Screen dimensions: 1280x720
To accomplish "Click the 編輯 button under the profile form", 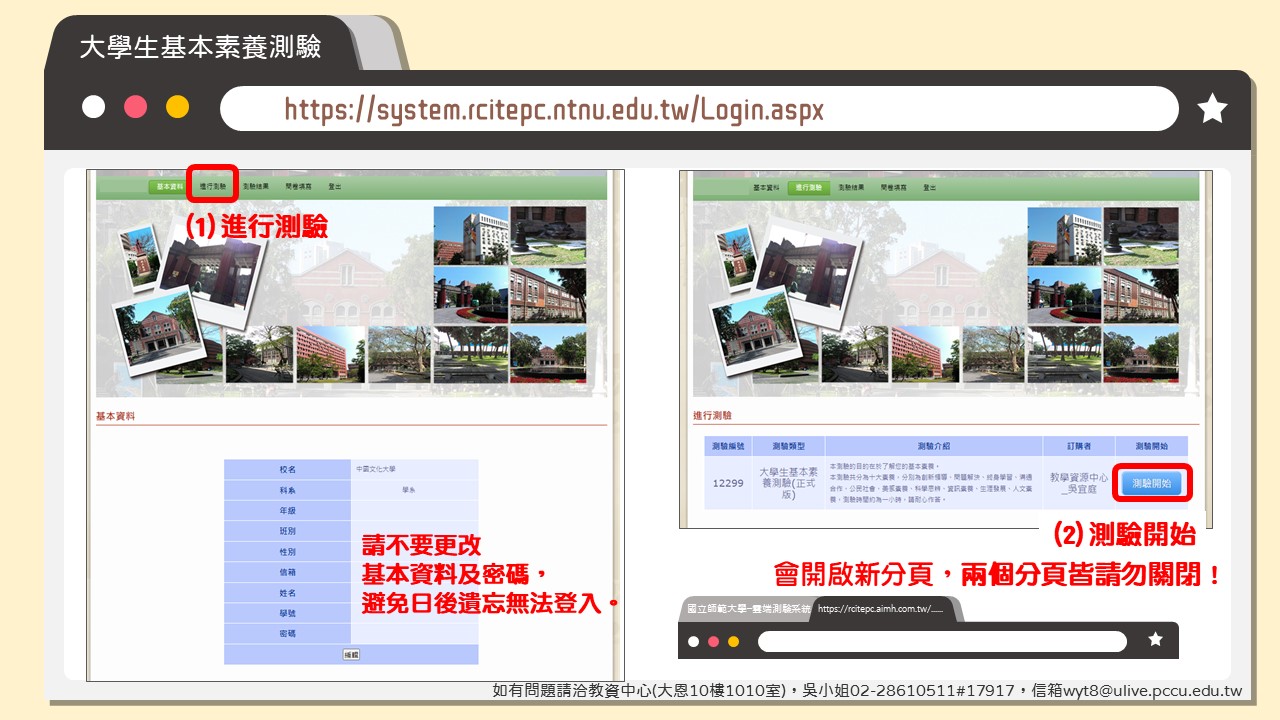I will tap(351, 654).
